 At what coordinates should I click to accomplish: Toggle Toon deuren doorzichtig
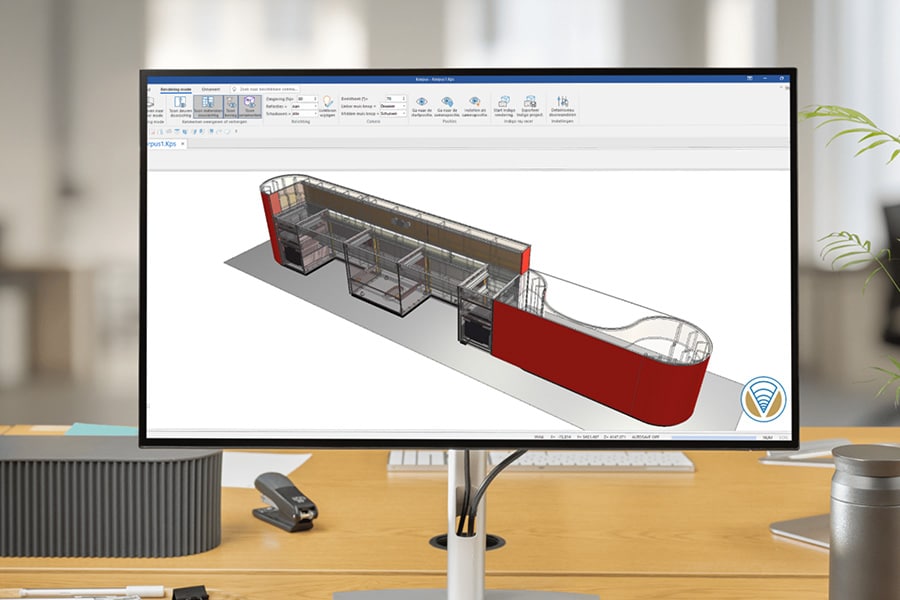pos(180,107)
